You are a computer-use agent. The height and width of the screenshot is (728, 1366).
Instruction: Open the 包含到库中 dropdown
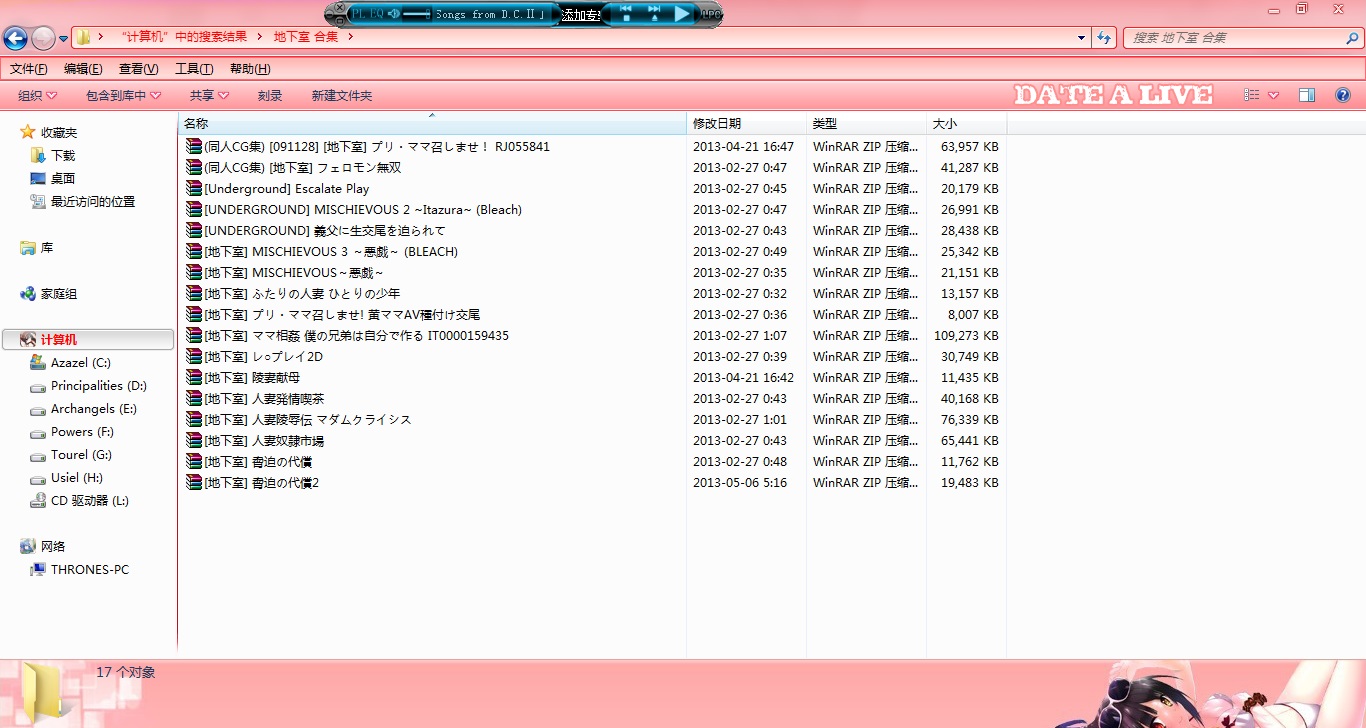tap(123, 96)
